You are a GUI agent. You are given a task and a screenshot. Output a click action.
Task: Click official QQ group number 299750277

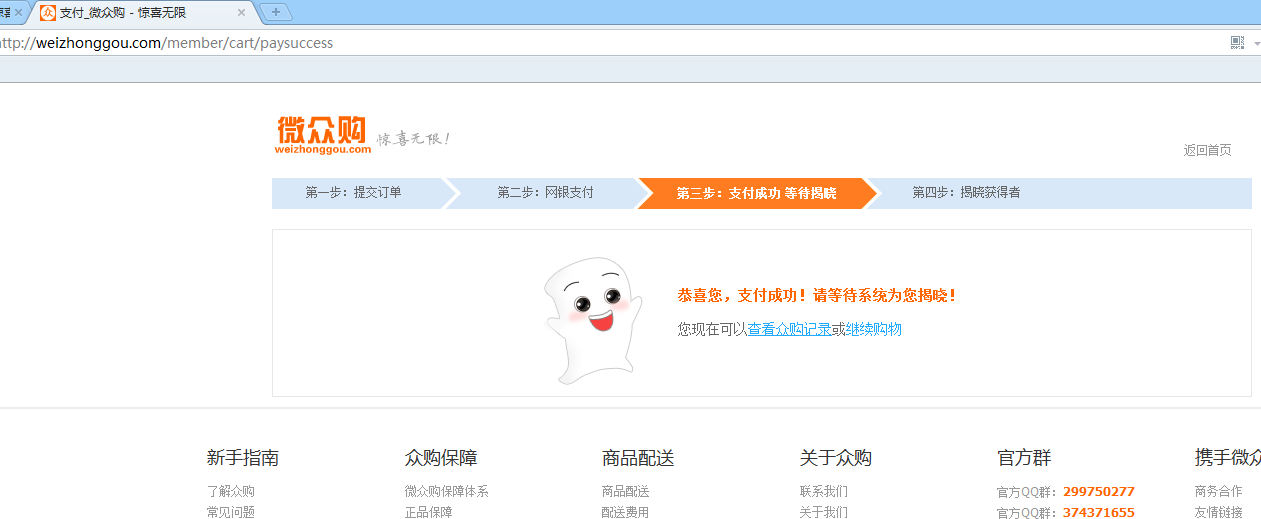(x=1099, y=491)
